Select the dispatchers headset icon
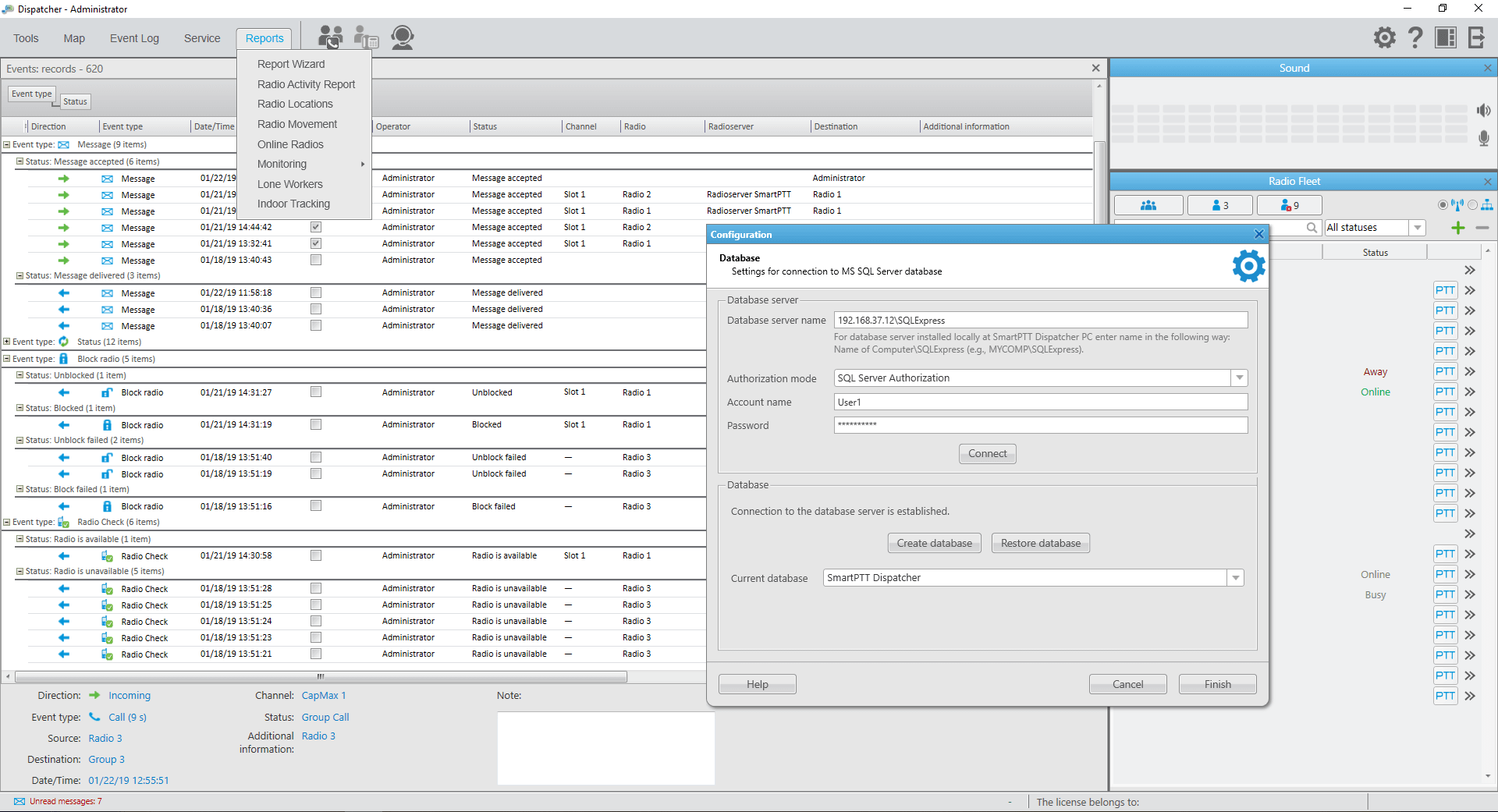This screenshot has height=812, width=1498. (x=403, y=37)
